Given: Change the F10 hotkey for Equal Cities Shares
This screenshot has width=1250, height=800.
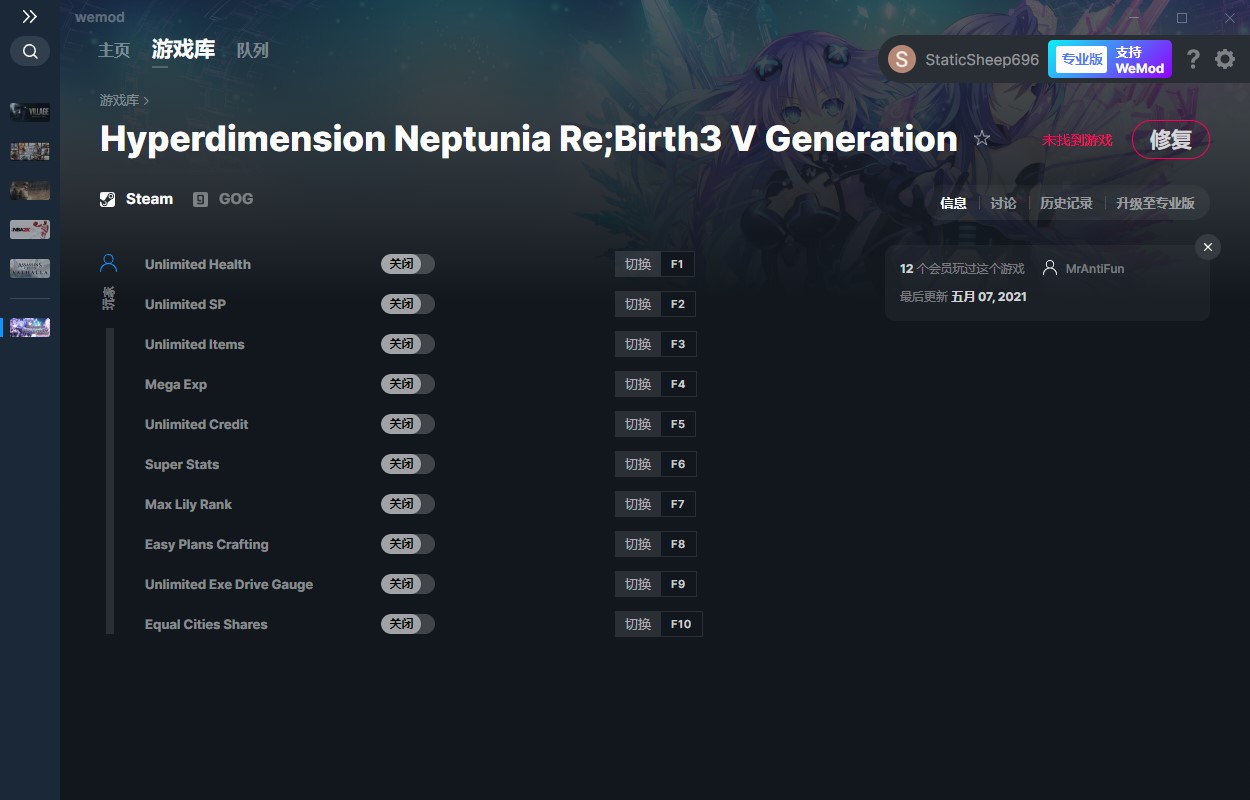Looking at the screenshot, I should point(681,624).
